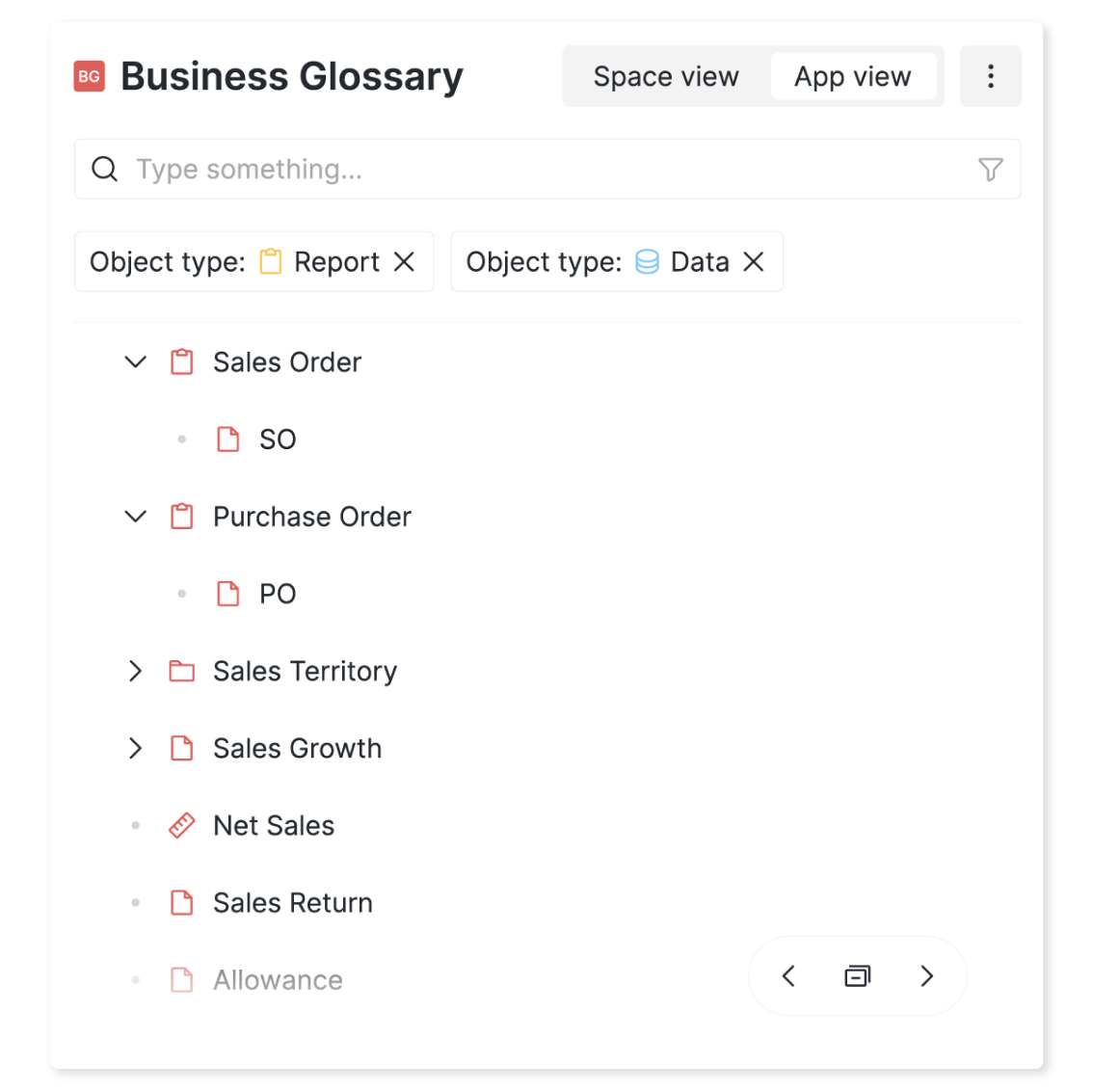Switch to Space view
Image resolution: width=1093 pixels, height=1092 pixels.
point(666,76)
